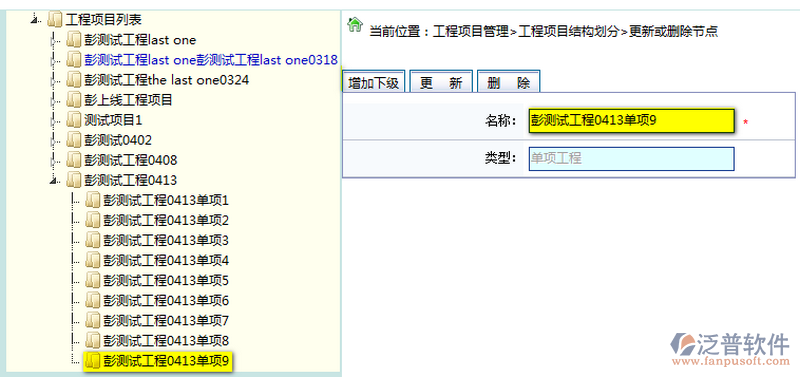Click folder icon beside 彭测试0402

click(x=73, y=140)
